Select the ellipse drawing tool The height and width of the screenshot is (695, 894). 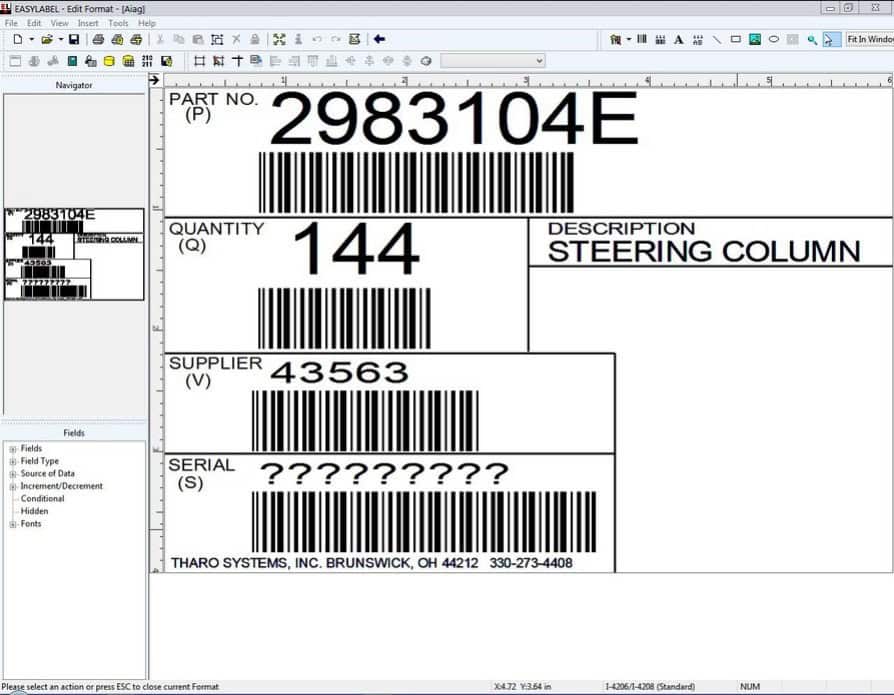pos(774,39)
